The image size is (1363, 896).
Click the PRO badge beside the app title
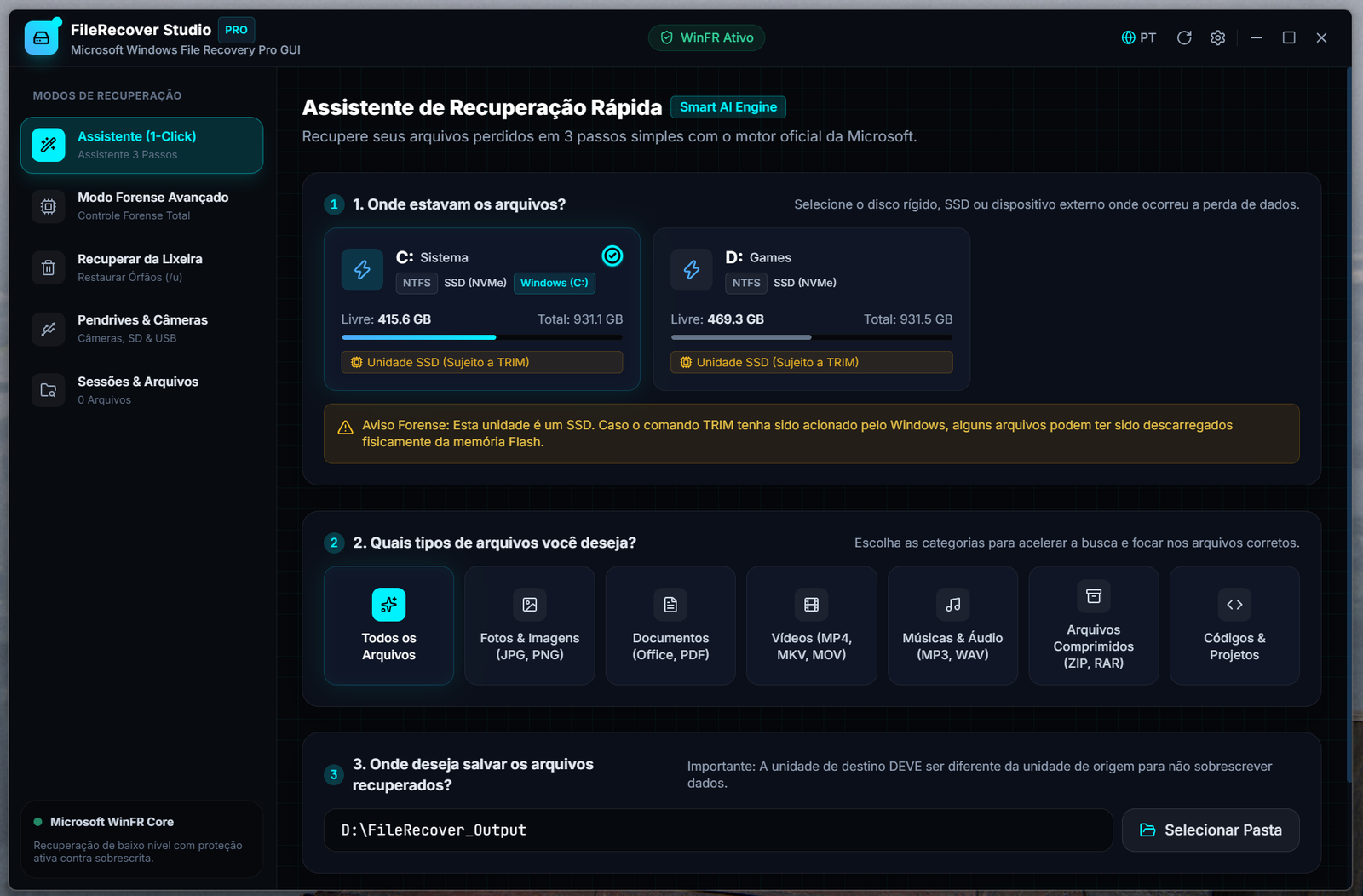[236, 30]
